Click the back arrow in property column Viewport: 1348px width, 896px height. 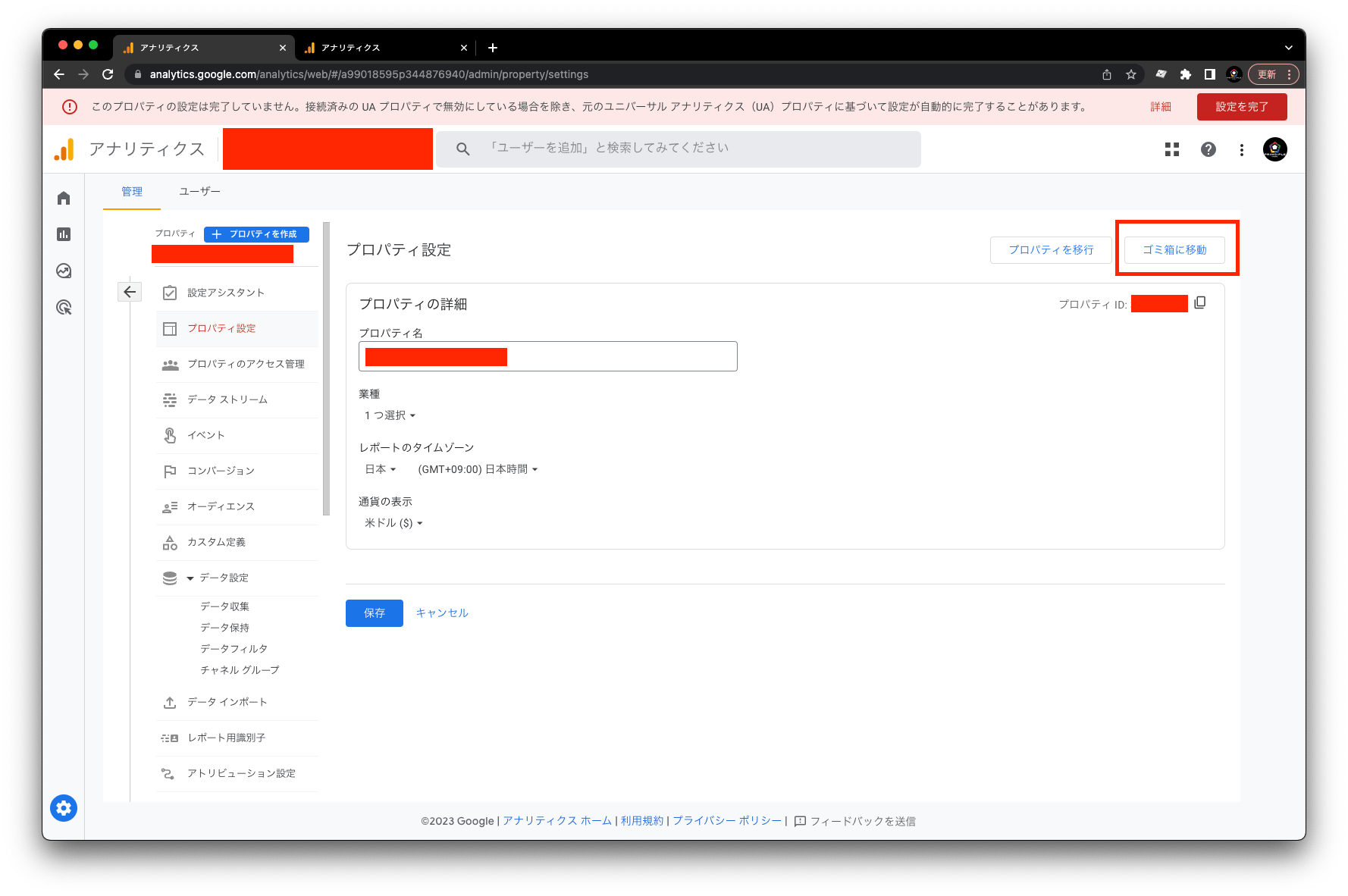click(x=130, y=292)
